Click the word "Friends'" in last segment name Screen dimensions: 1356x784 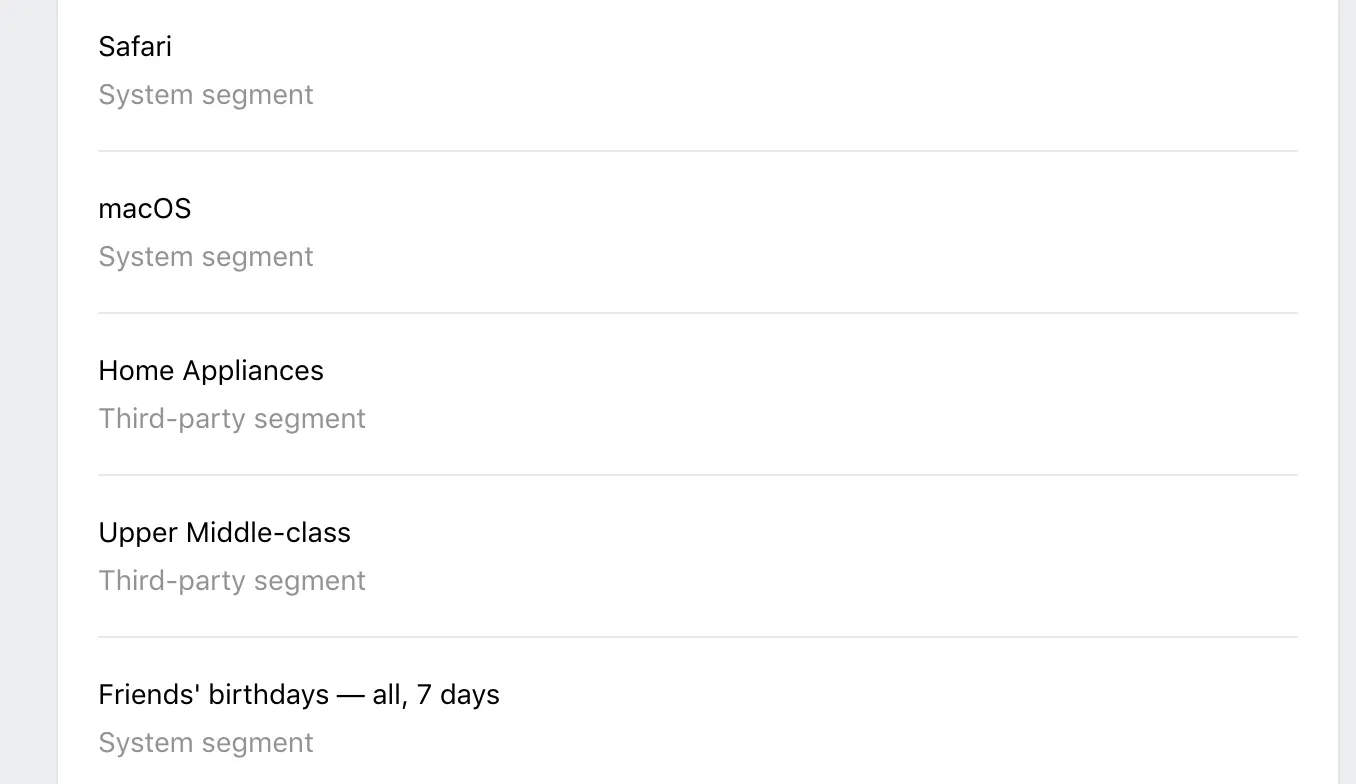pyautogui.click(x=150, y=695)
